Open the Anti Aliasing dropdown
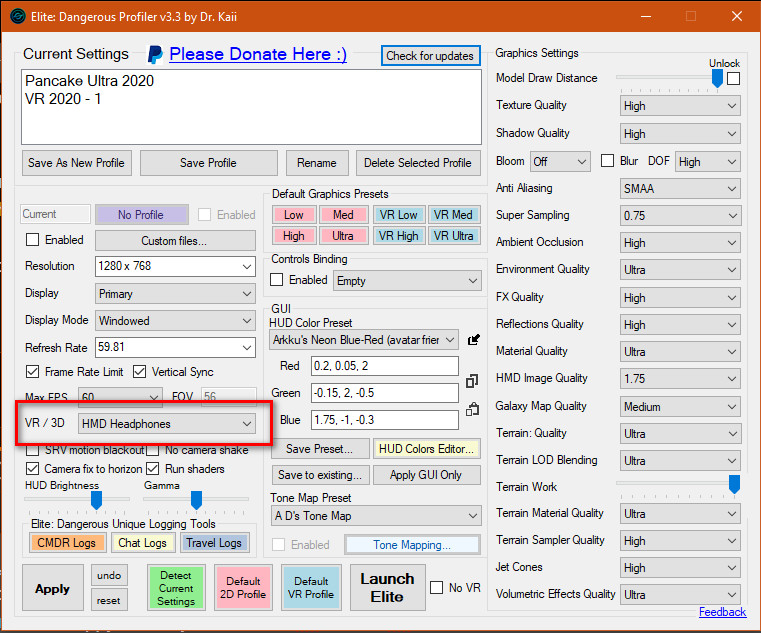Image resolution: width=761 pixels, height=633 pixels. coord(680,188)
